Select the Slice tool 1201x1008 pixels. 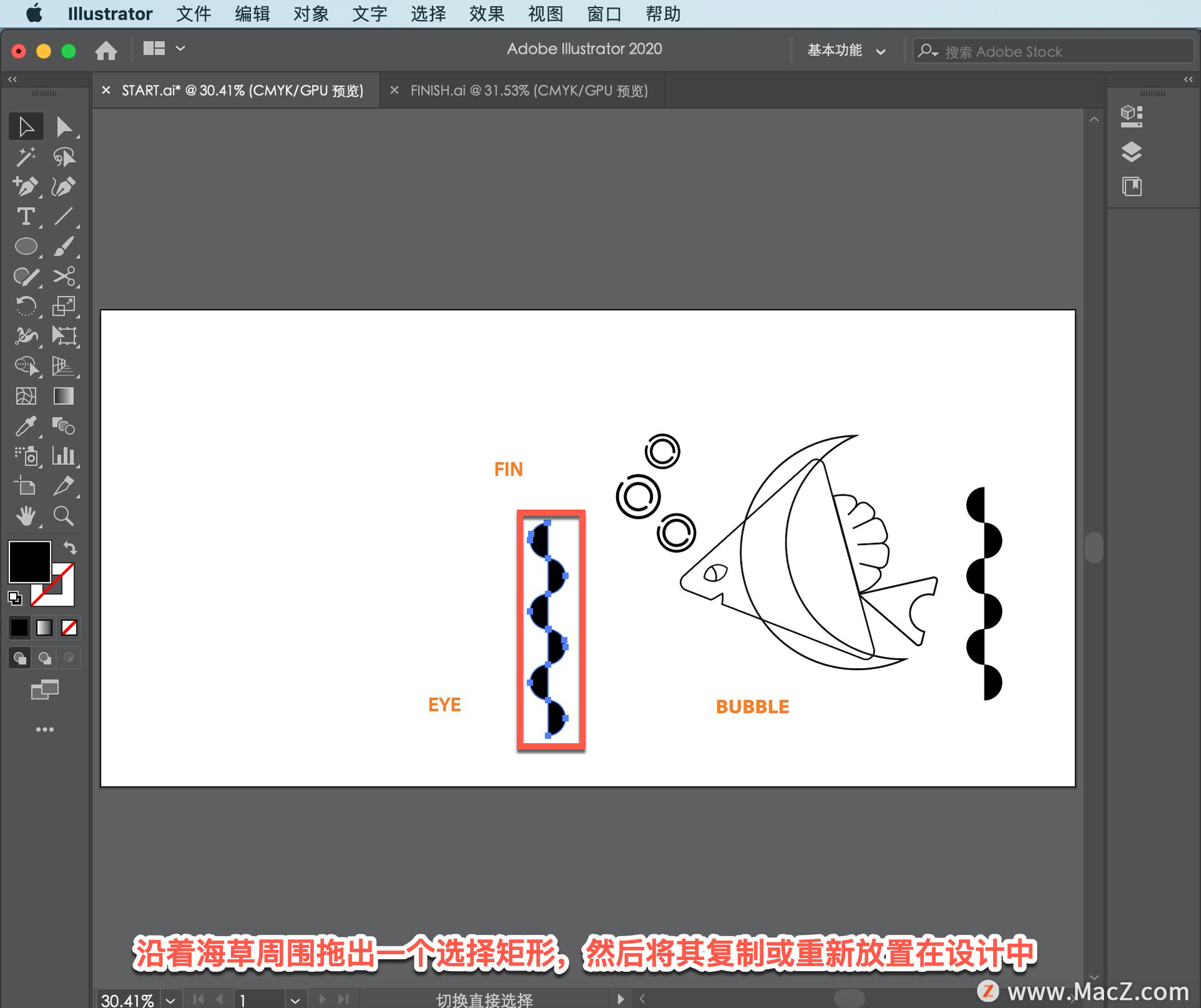click(x=64, y=486)
